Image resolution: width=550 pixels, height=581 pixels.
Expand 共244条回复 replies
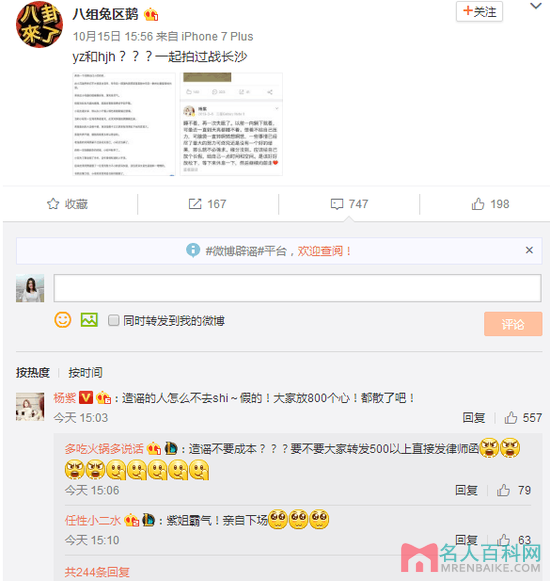pos(97,572)
